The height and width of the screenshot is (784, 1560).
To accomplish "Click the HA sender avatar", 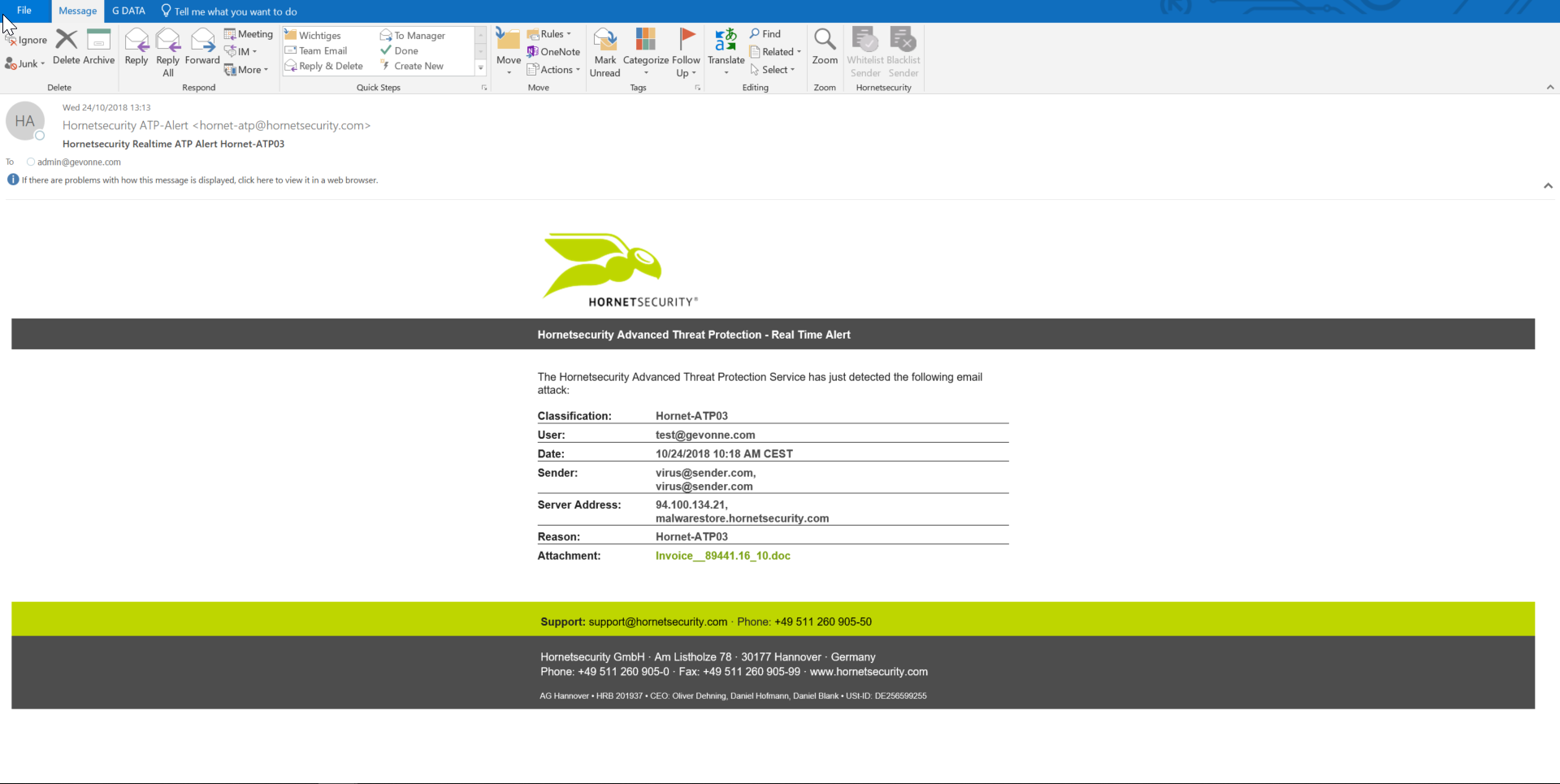I will click(25, 121).
